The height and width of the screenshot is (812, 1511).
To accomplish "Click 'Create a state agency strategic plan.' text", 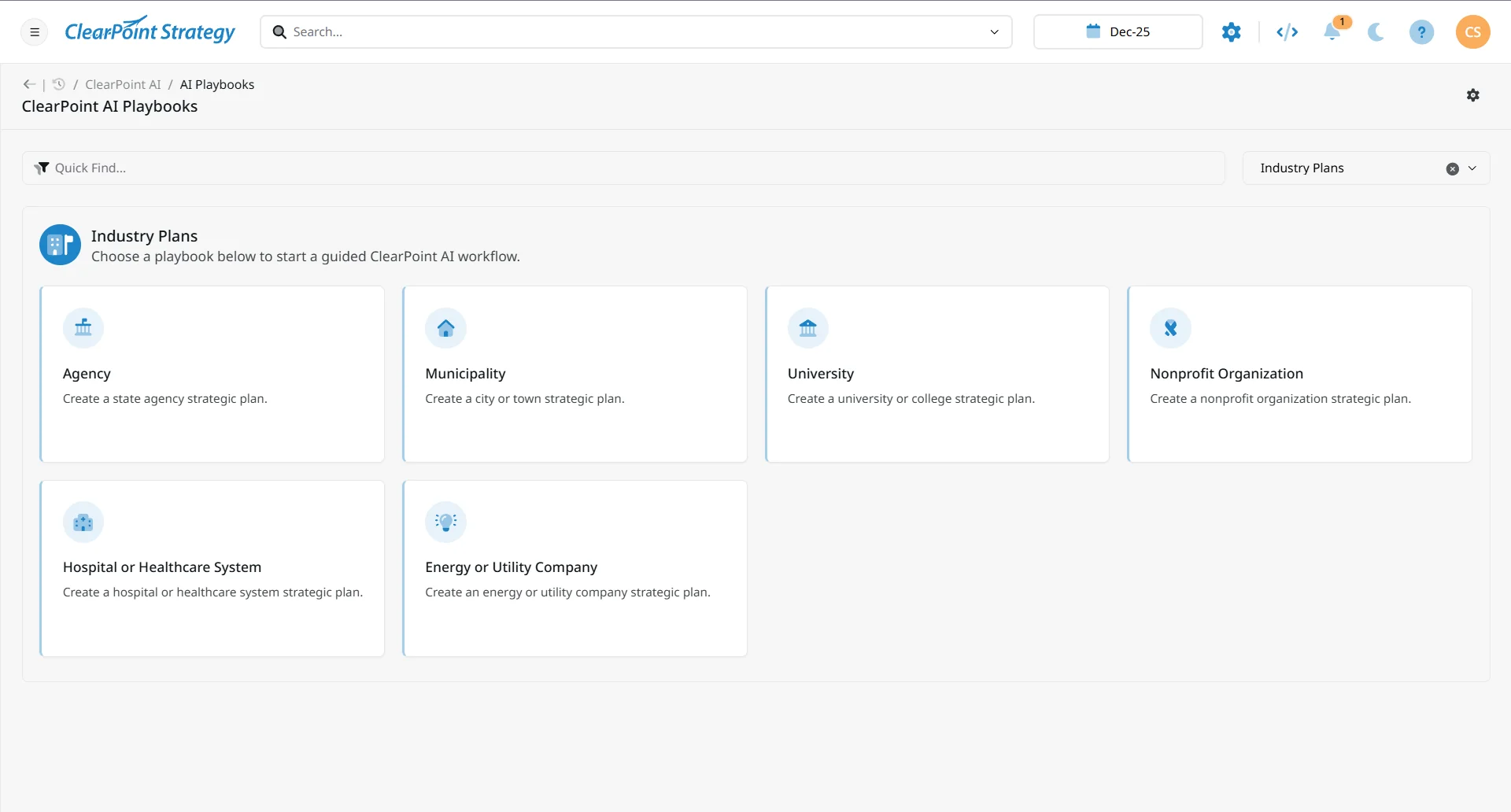I will pyautogui.click(x=165, y=399).
